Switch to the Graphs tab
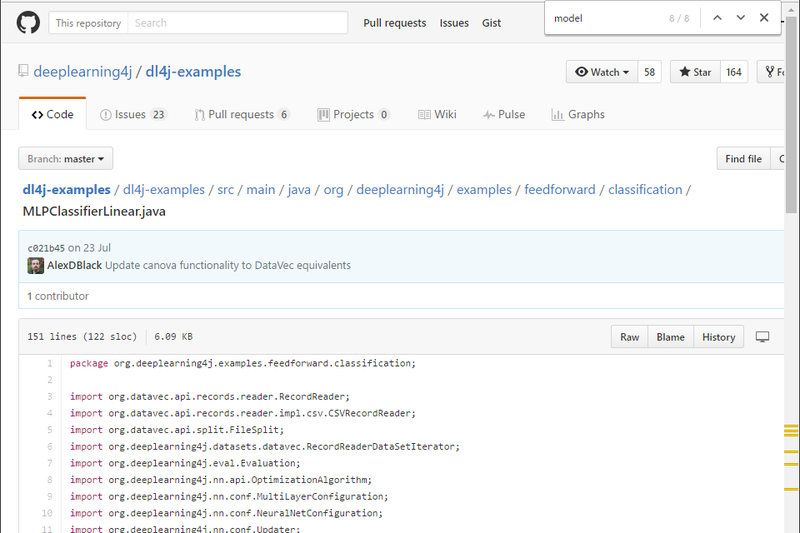 click(578, 114)
